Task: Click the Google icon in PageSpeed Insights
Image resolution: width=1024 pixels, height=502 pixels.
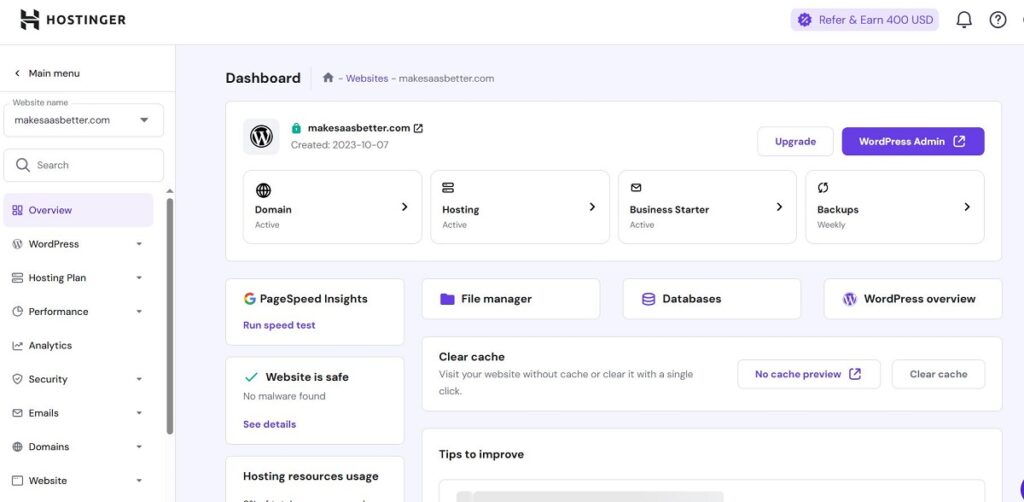Action: [249, 298]
